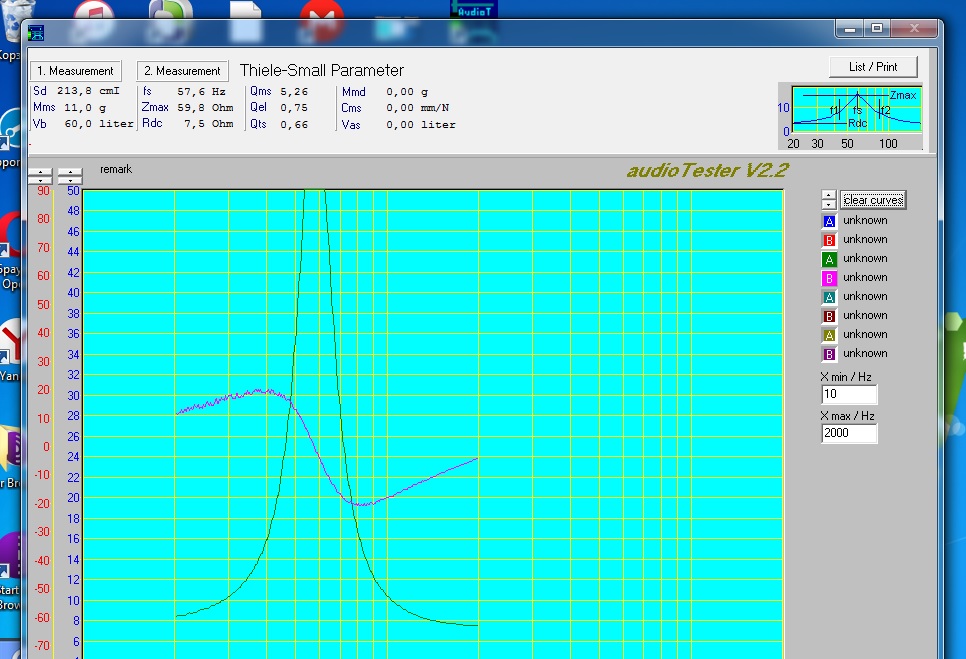Open the List / Print dialog
This screenshot has height=659, width=966.
873,67
